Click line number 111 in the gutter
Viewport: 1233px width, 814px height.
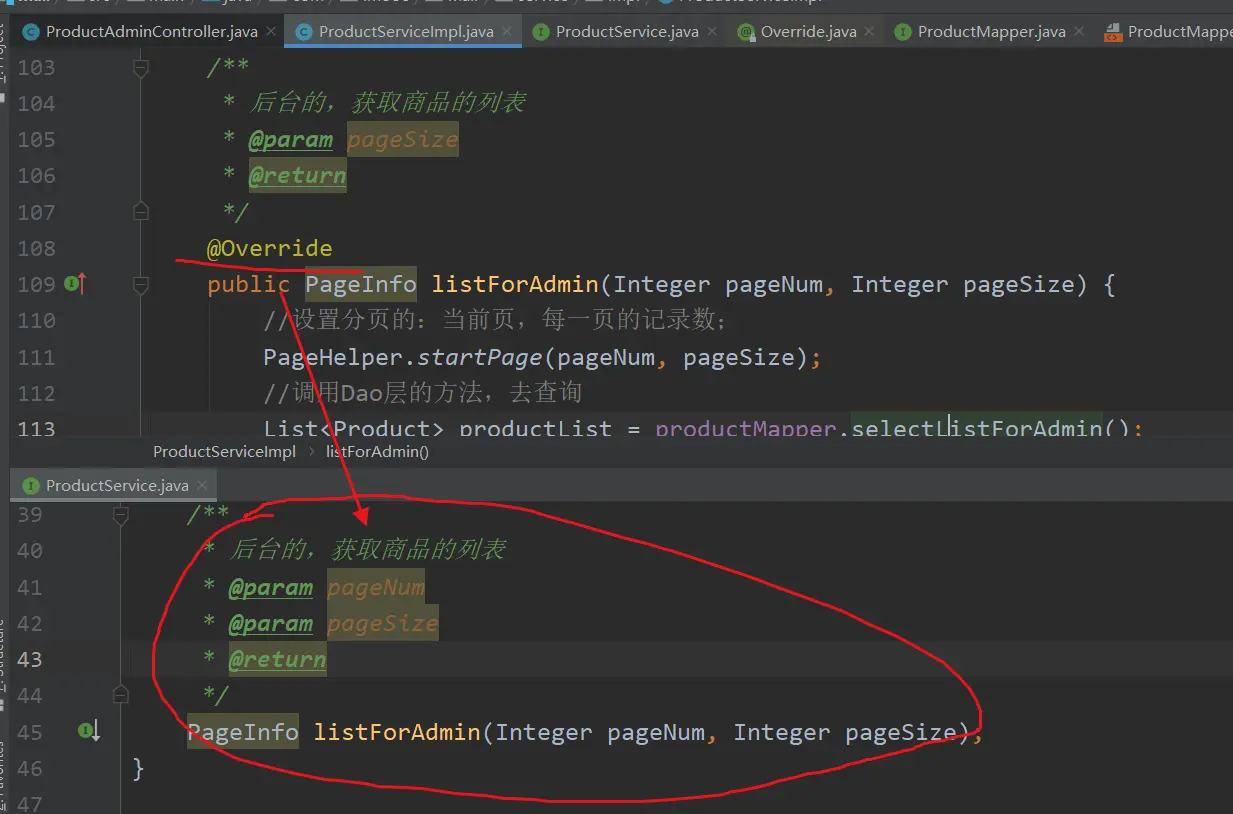click(37, 357)
